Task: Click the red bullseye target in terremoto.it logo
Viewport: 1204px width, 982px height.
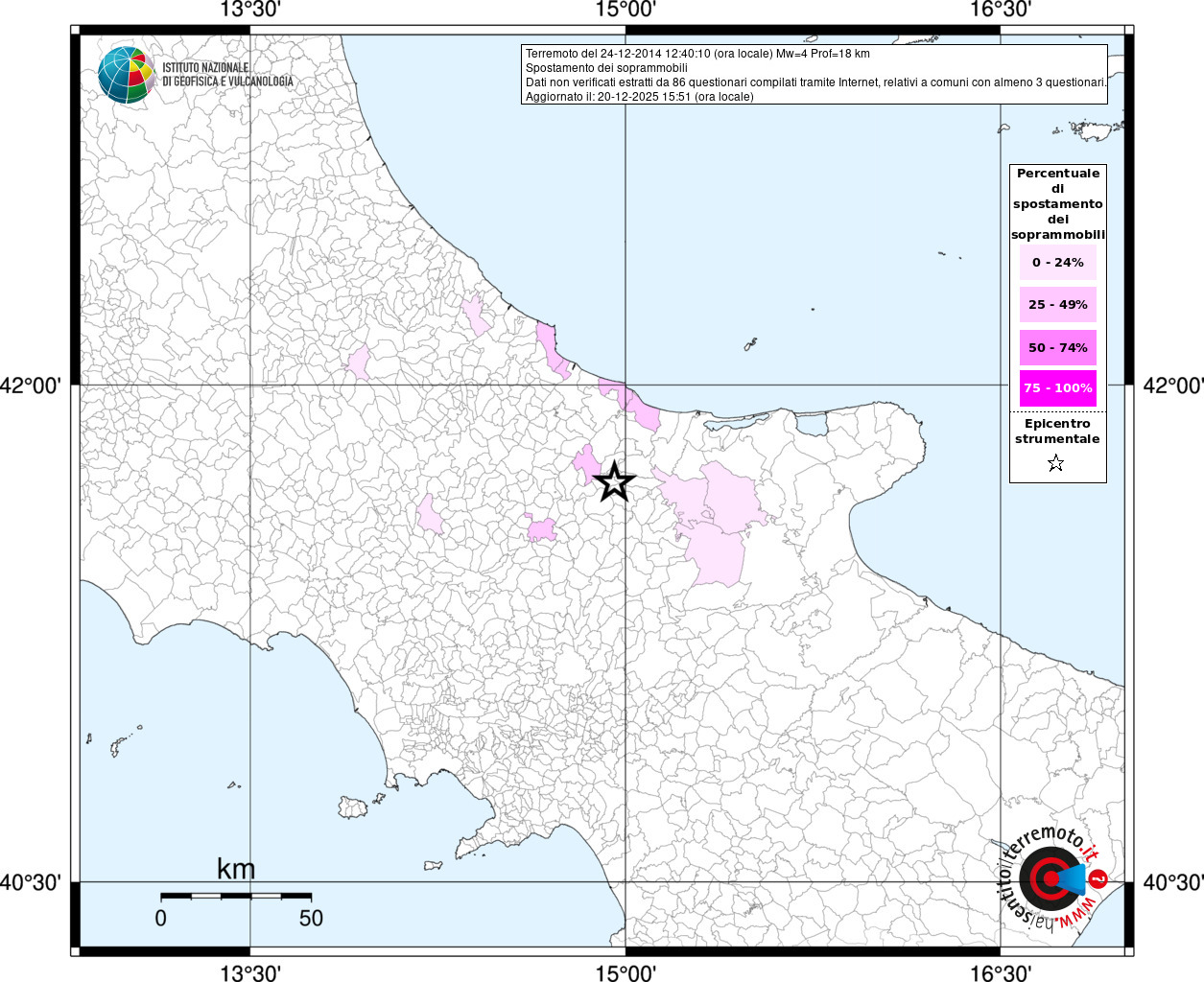Action: pos(1049,877)
